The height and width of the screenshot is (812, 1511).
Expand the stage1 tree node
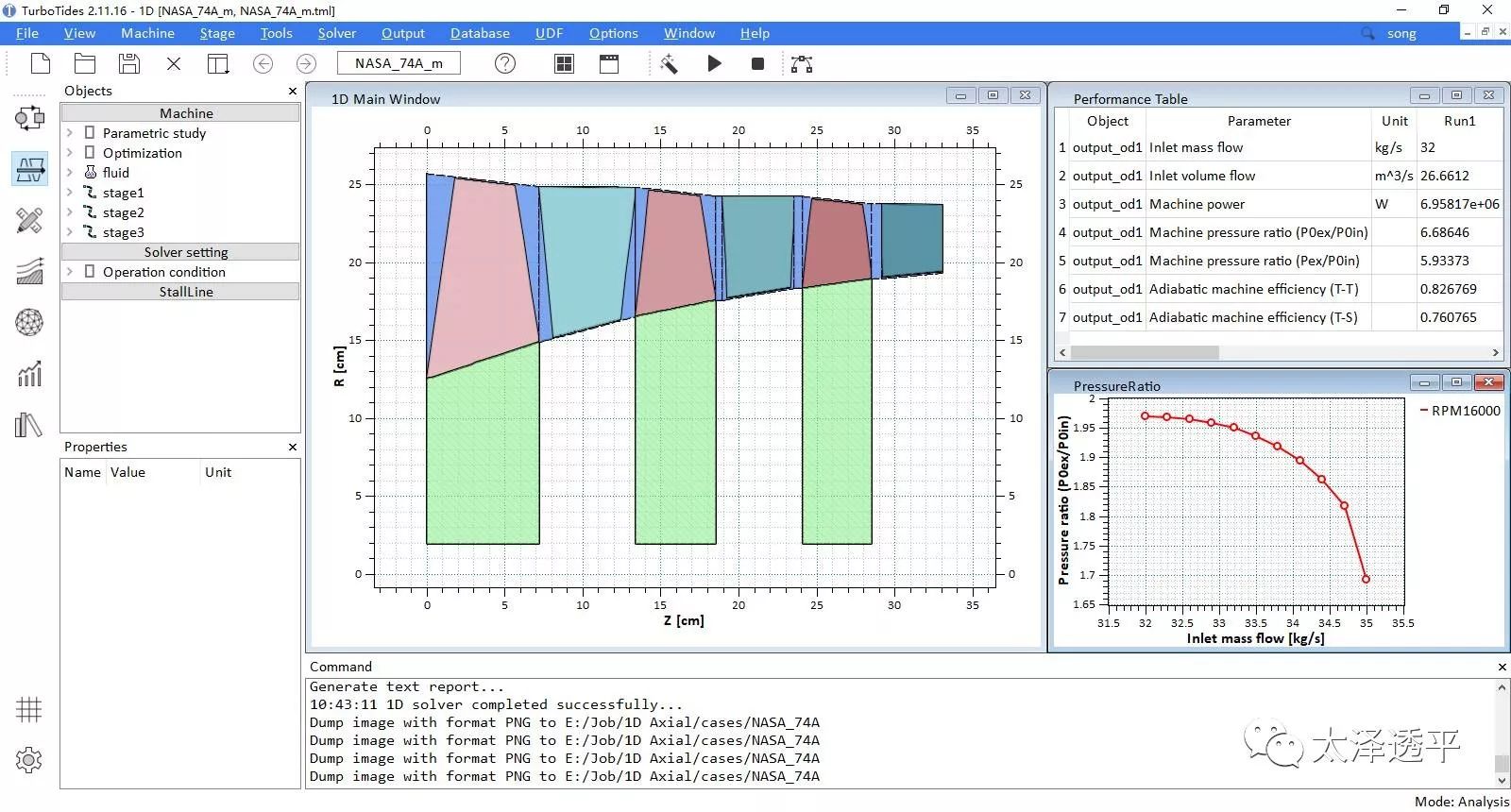click(70, 193)
